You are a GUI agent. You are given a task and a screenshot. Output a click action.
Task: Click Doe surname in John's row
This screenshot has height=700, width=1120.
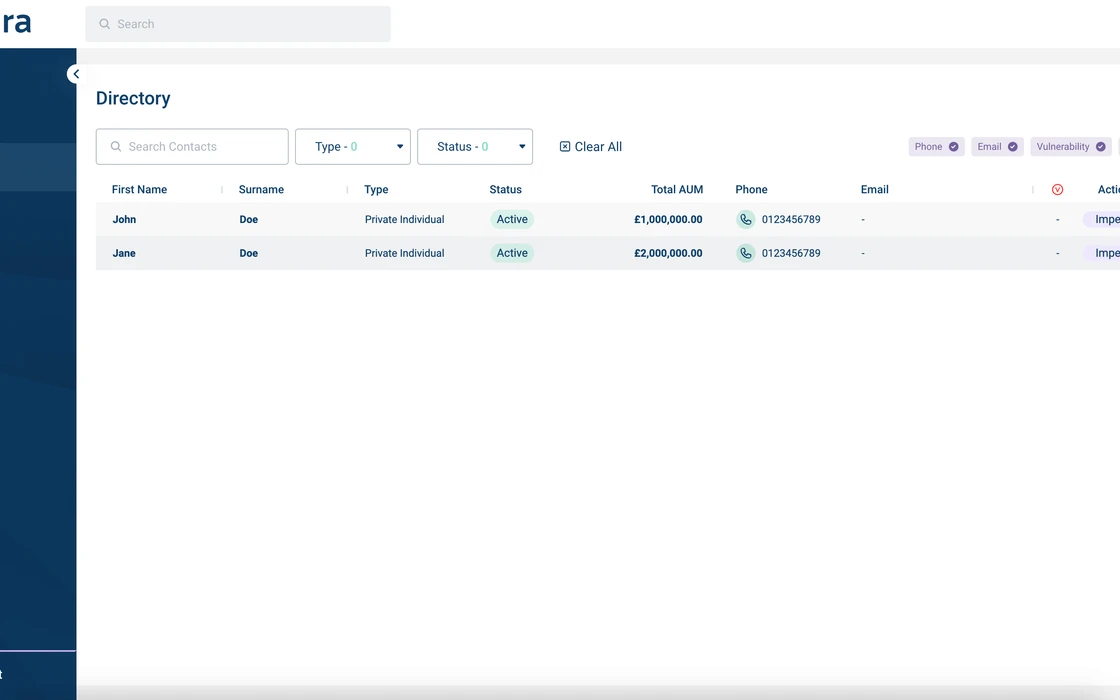[x=249, y=219]
